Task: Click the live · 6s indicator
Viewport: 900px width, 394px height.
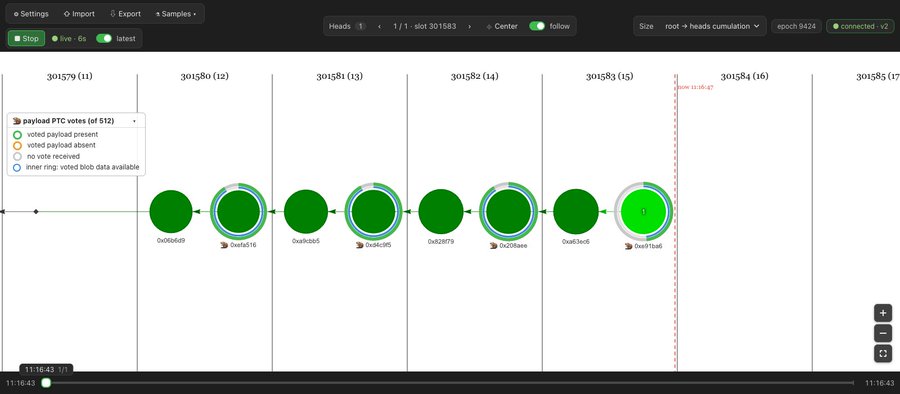Action: coord(69,38)
